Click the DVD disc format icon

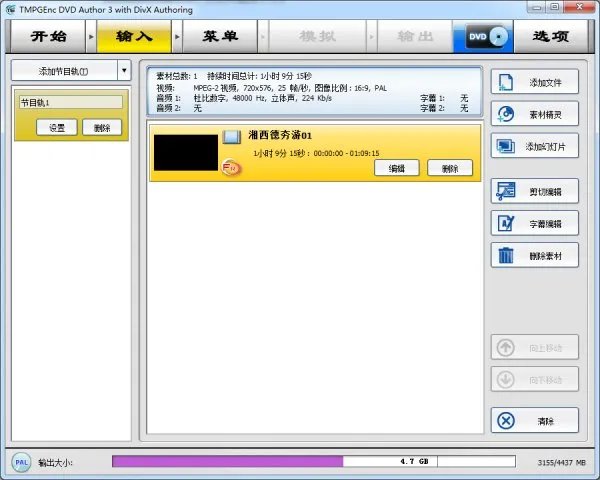coord(483,37)
